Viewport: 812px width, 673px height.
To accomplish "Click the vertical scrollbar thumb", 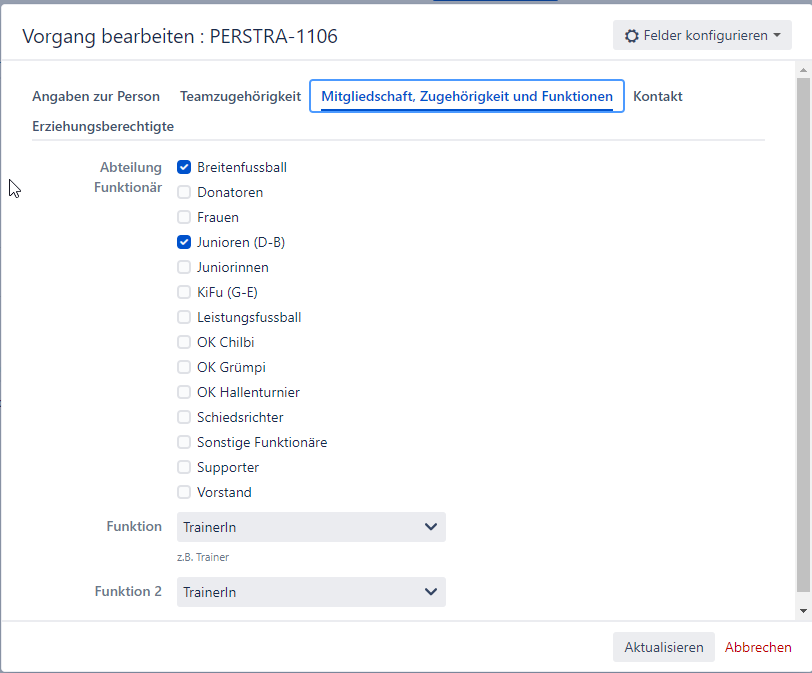I will coord(803,330).
